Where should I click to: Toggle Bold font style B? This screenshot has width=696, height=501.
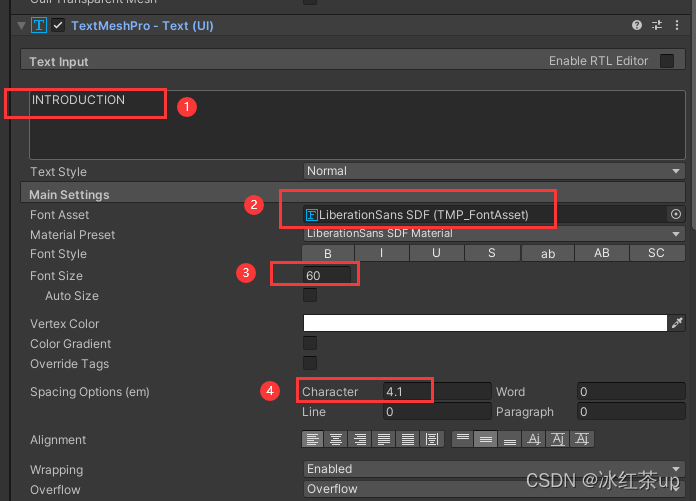pos(328,253)
